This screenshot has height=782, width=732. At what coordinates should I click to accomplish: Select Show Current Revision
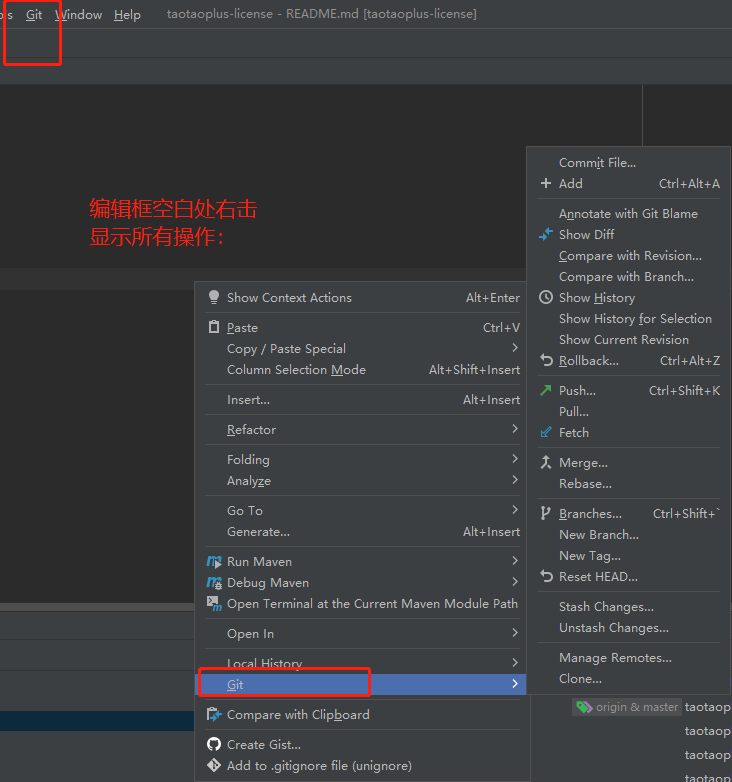point(623,339)
